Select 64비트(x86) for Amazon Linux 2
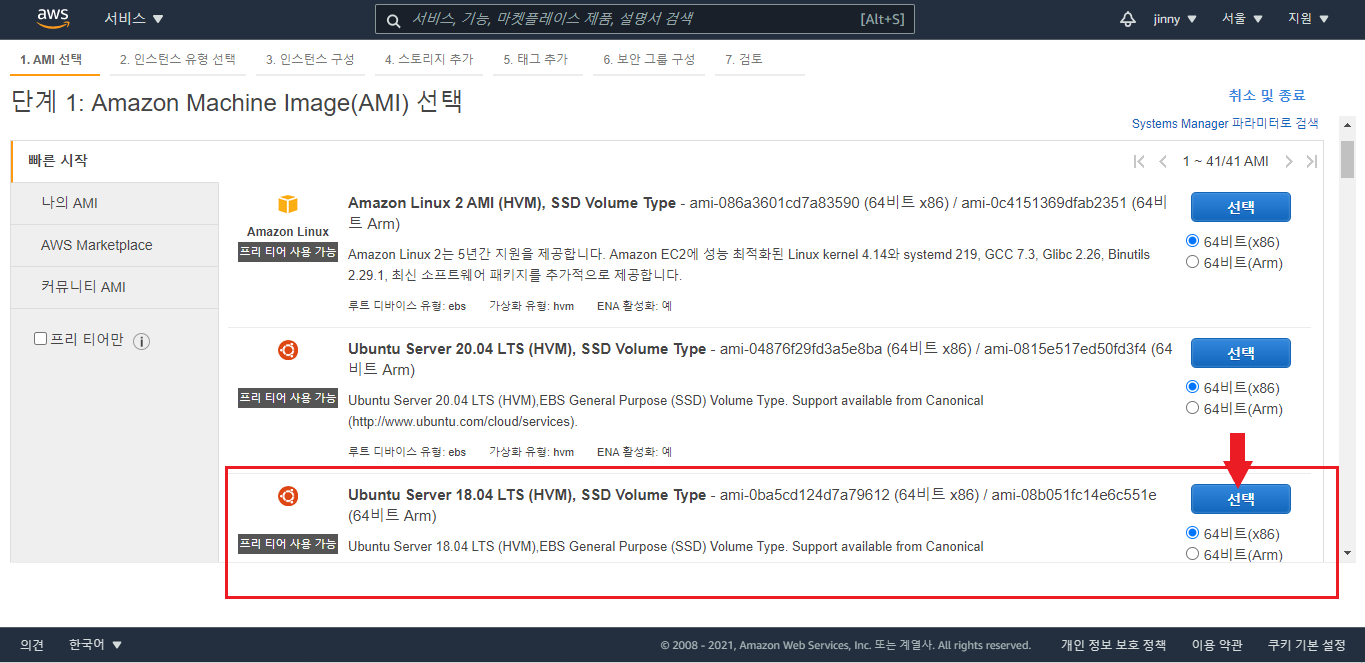 point(1192,241)
